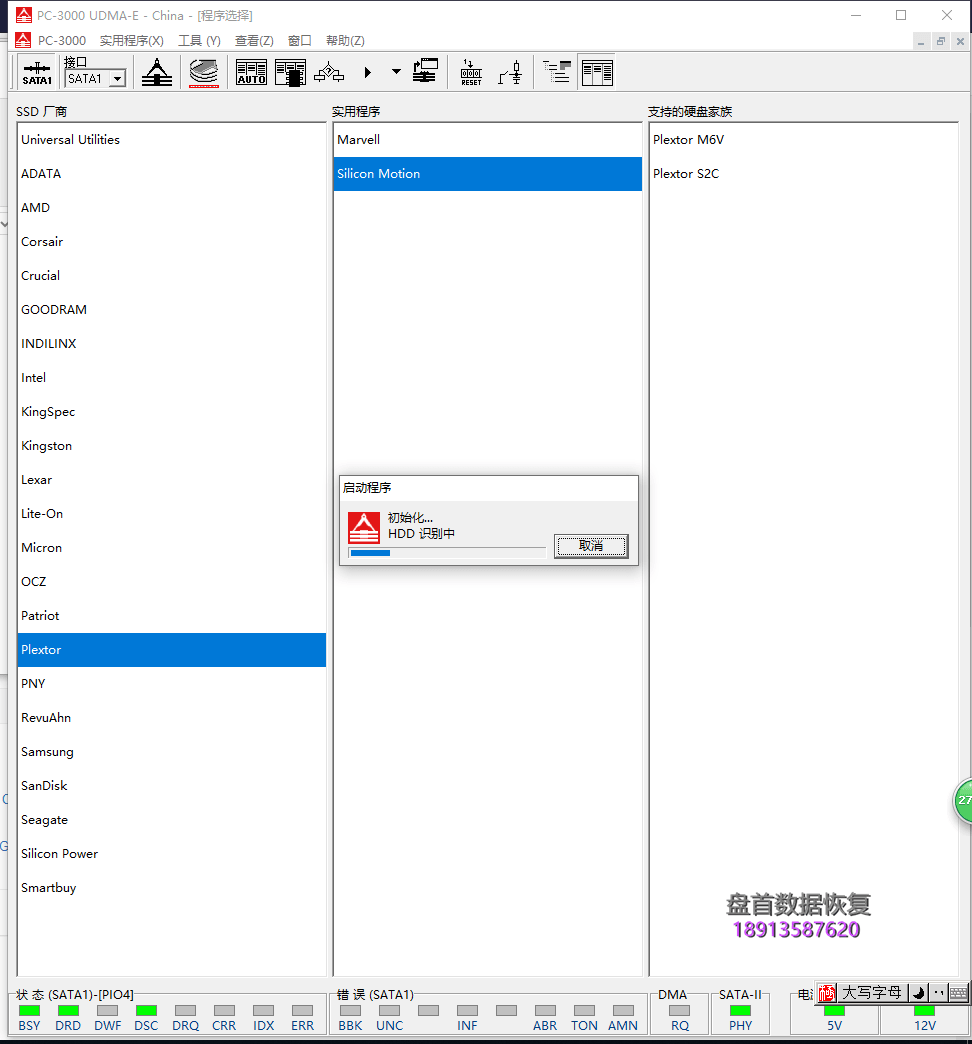Select INDILINX vendor
This screenshot has width=972, height=1044.
[172, 344]
